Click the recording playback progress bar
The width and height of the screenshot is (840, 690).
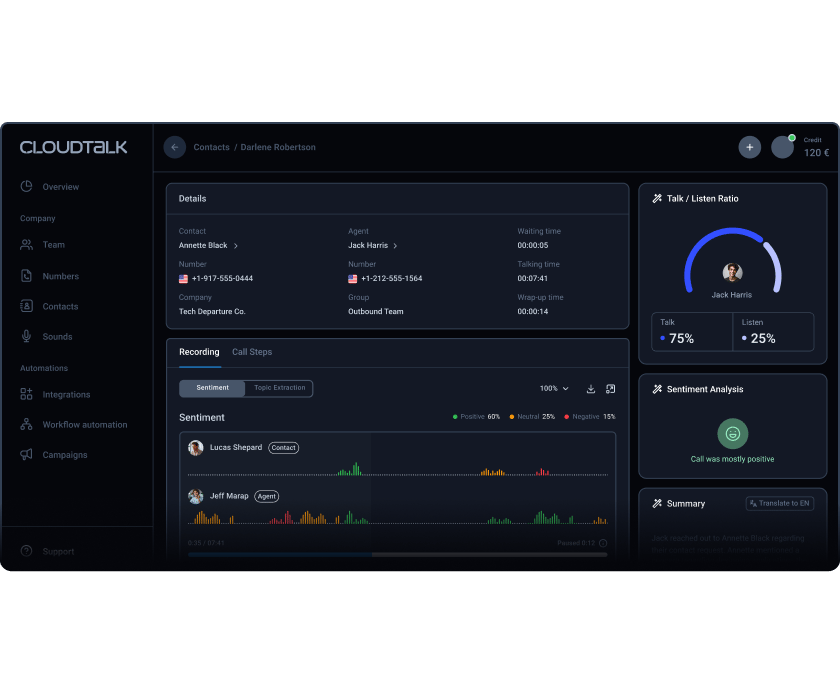click(x=398, y=554)
